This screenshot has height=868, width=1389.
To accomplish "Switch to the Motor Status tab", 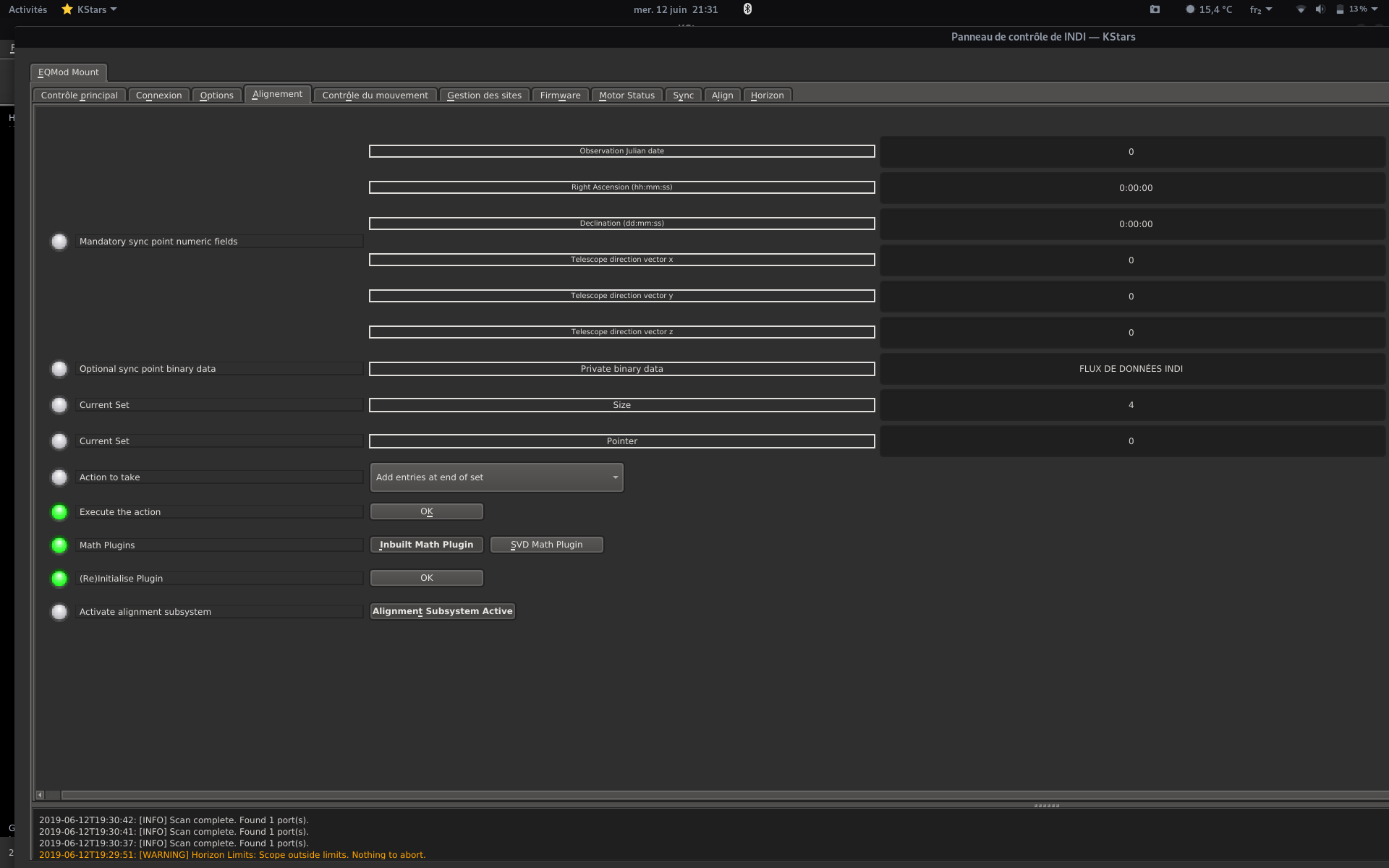I will [626, 95].
